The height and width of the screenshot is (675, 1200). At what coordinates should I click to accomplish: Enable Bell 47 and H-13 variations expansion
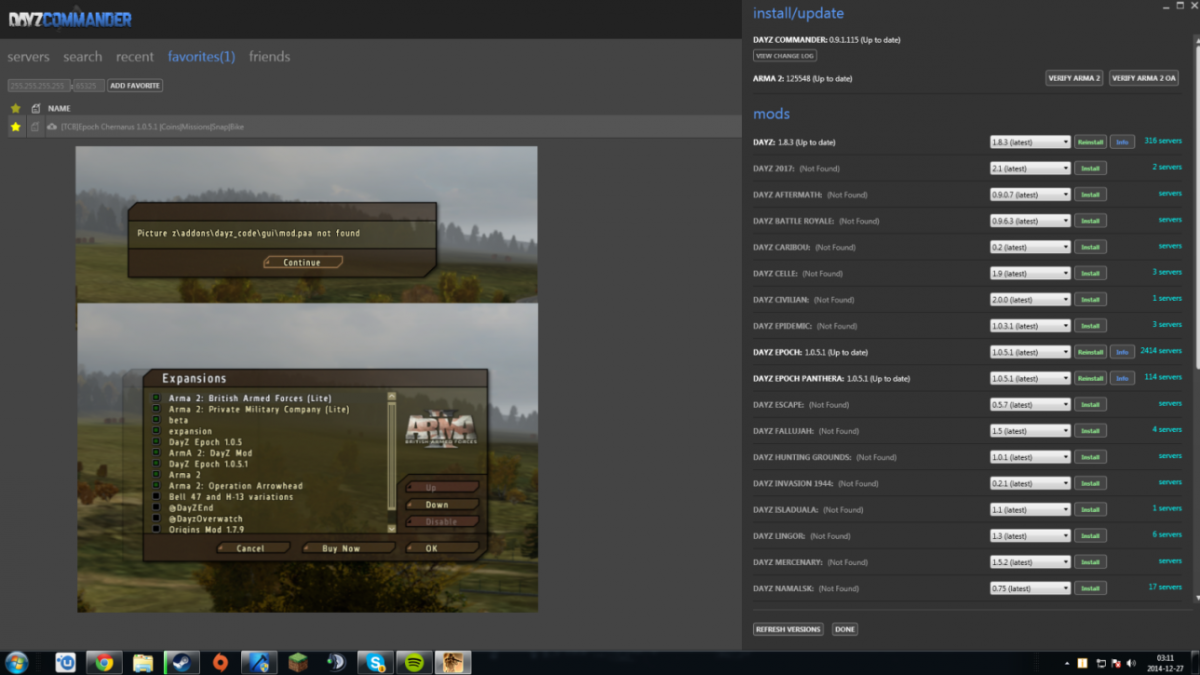156,497
